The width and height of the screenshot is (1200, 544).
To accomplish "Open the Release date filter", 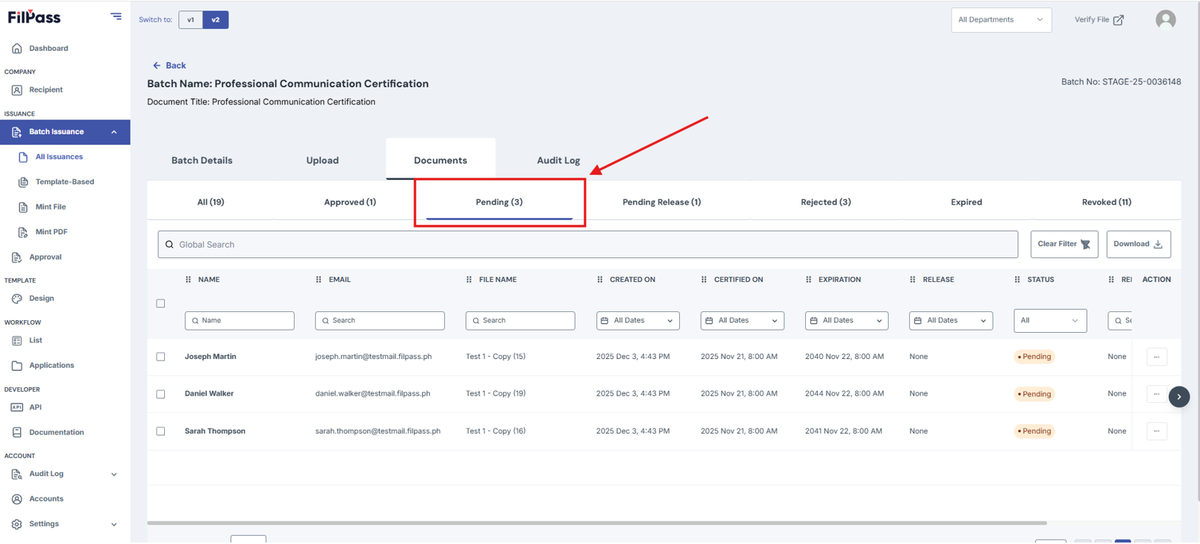I will point(951,321).
